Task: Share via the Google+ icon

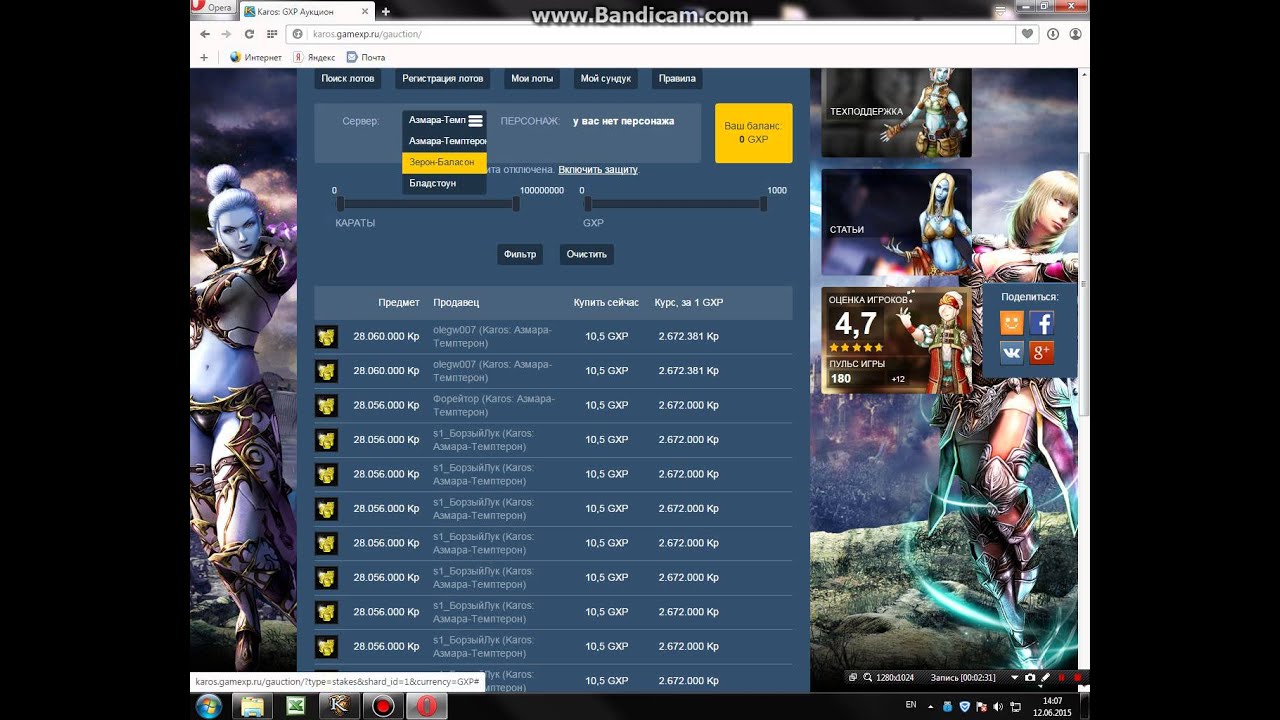Action: coord(1042,353)
